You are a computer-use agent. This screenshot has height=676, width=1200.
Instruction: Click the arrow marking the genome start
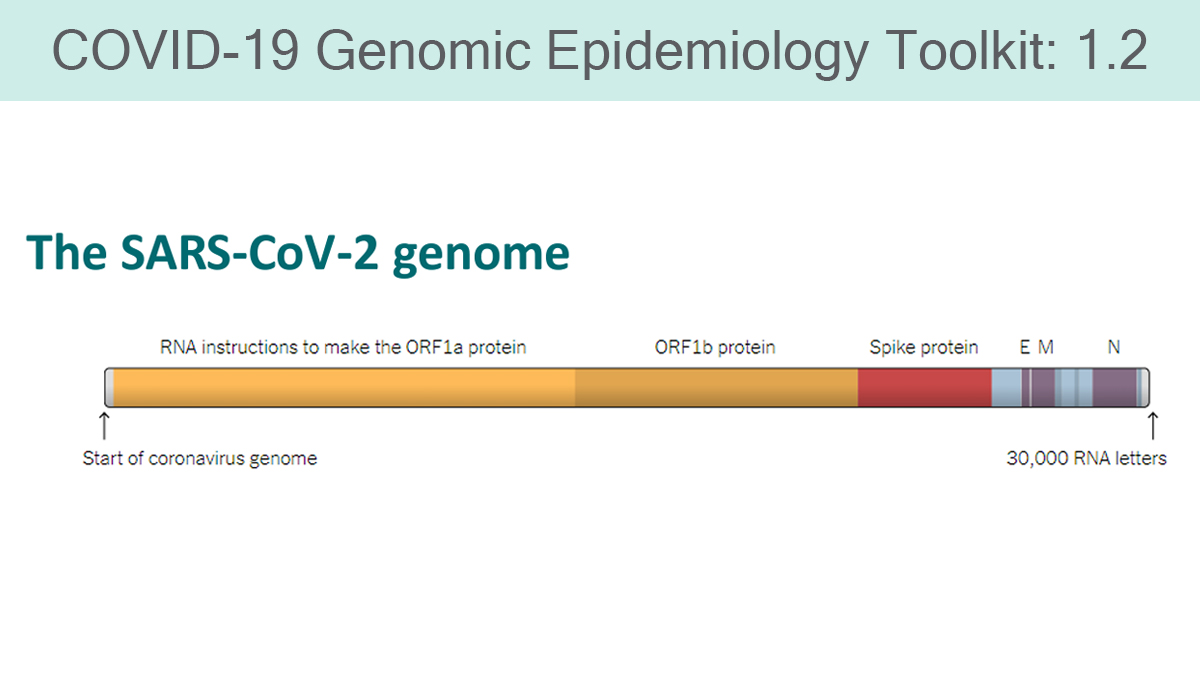[104, 425]
